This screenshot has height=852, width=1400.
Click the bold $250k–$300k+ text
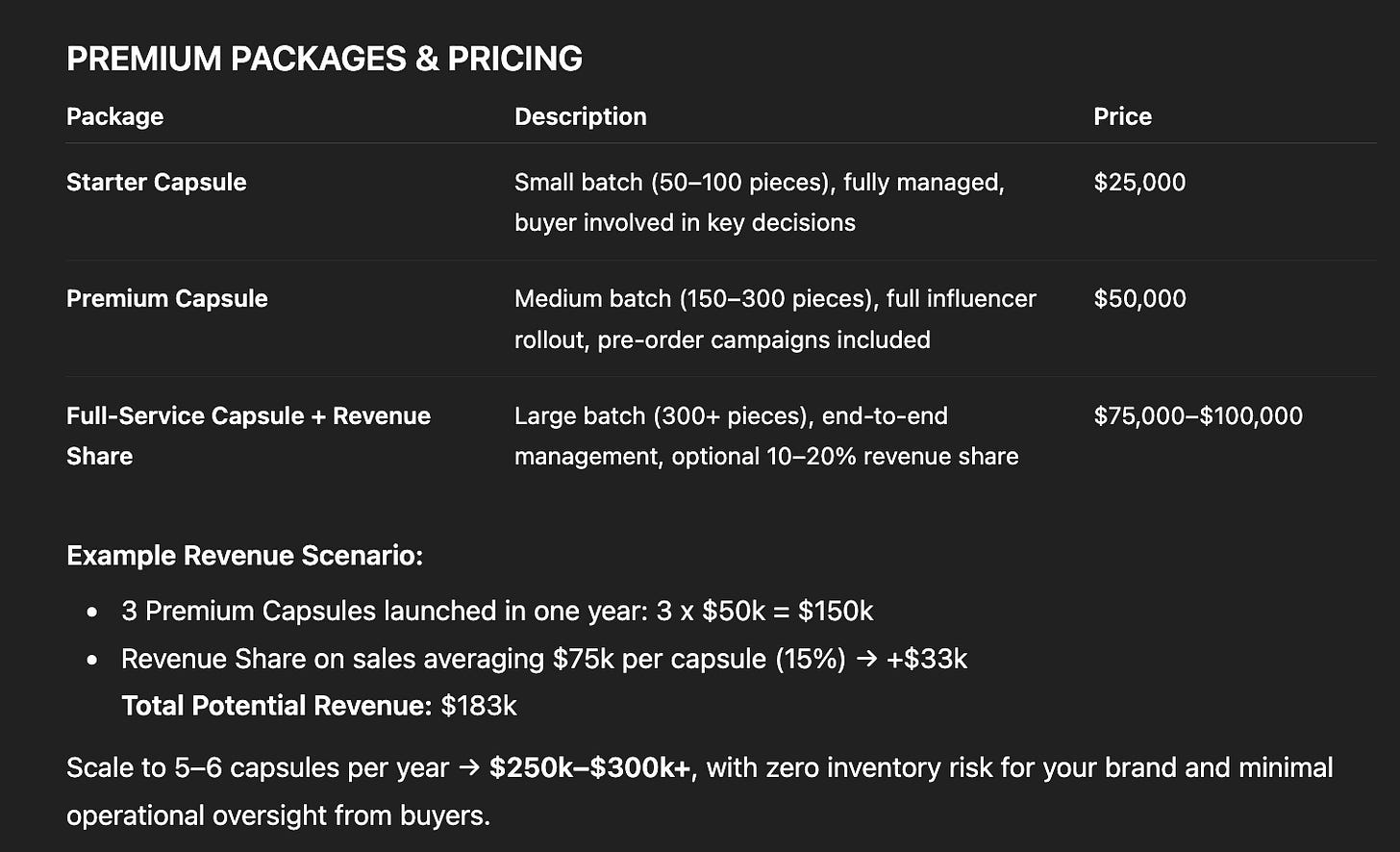pyautogui.click(x=589, y=767)
